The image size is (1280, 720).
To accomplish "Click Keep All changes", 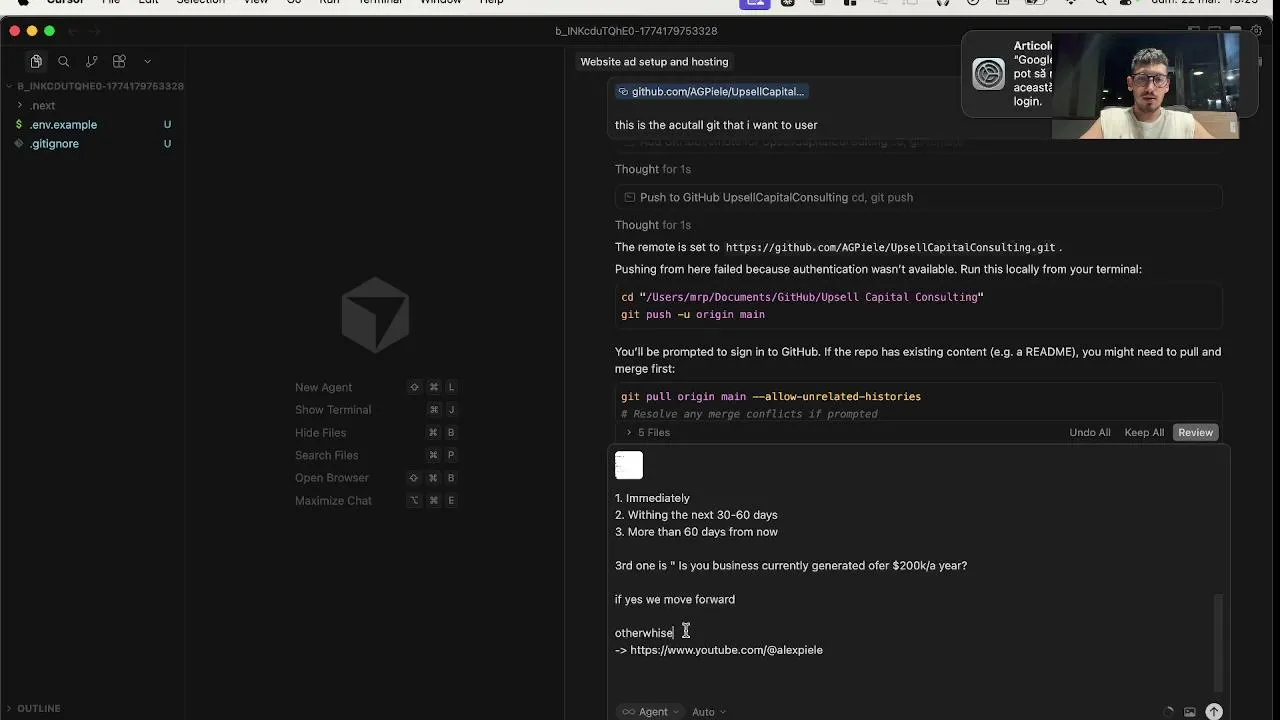I will 1144,433.
